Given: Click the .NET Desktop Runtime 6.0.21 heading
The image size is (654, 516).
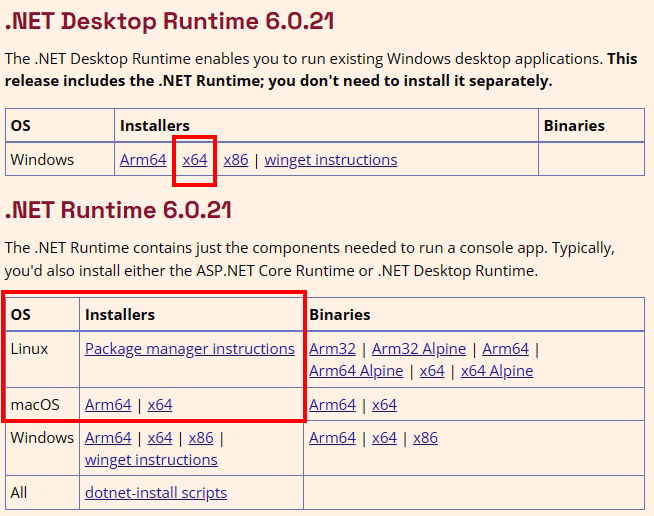Looking at the screenshot, I should (169, 22).
